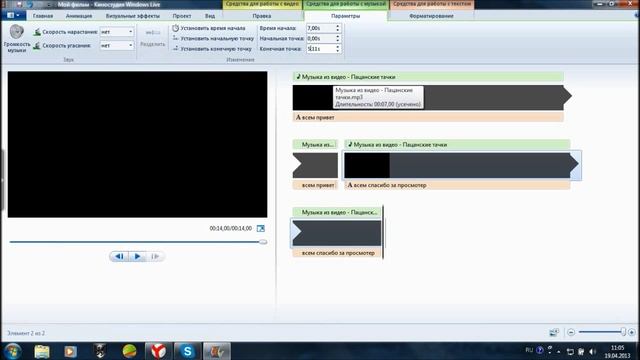Select the second-row left clip segment
Viewport: 640px width, 360px height.
315,165
